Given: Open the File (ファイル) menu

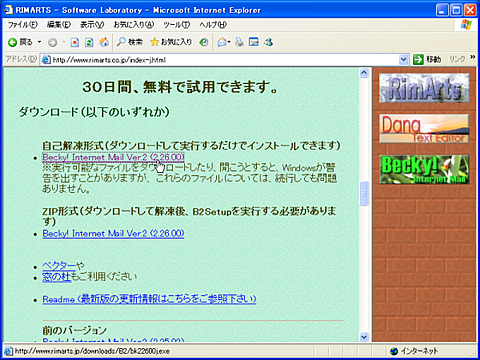Looking at the screenshot, I should tap(22, 25).
